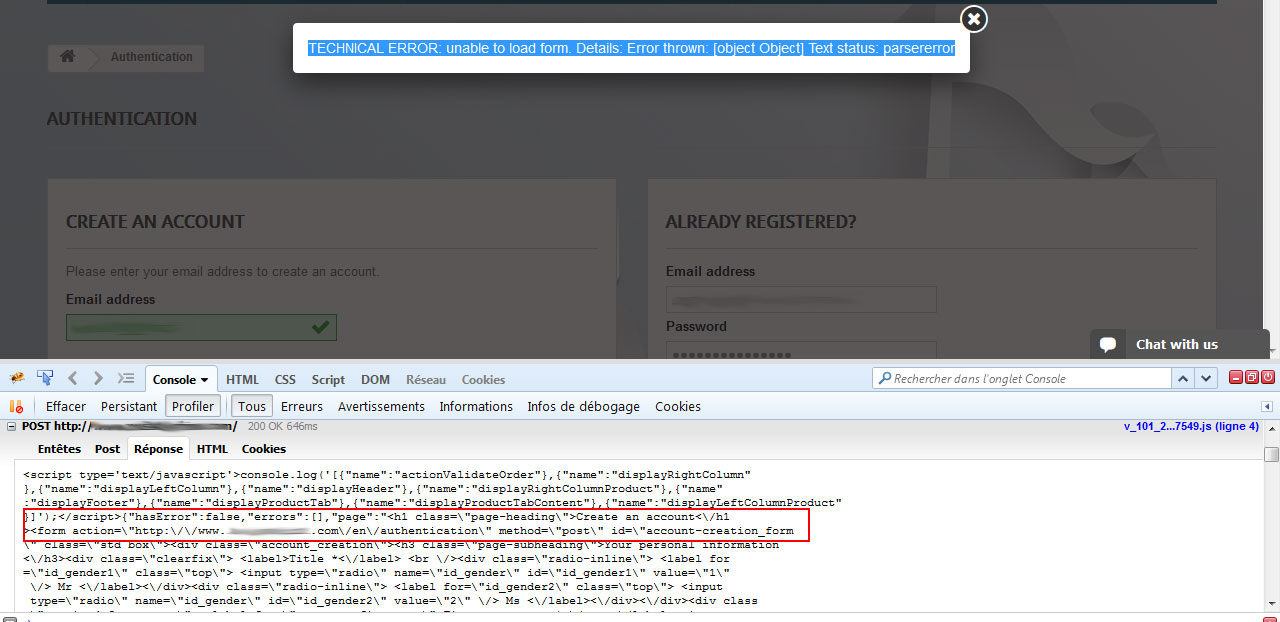Switch to the main Cookies panel tab

483,379
